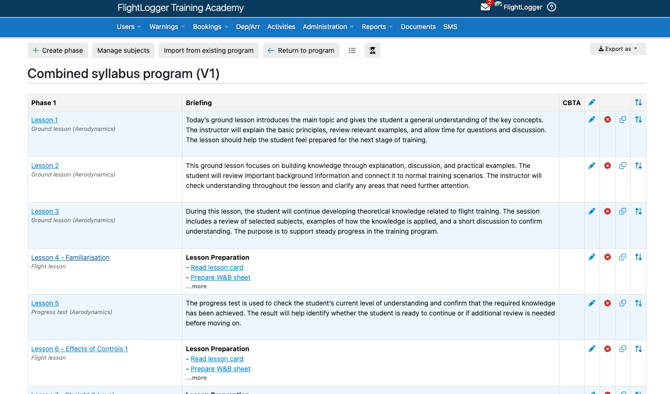Open Read lesson card under Lesson 6
The height and width of the screenshot is (394, 670).
click(217, 359)
